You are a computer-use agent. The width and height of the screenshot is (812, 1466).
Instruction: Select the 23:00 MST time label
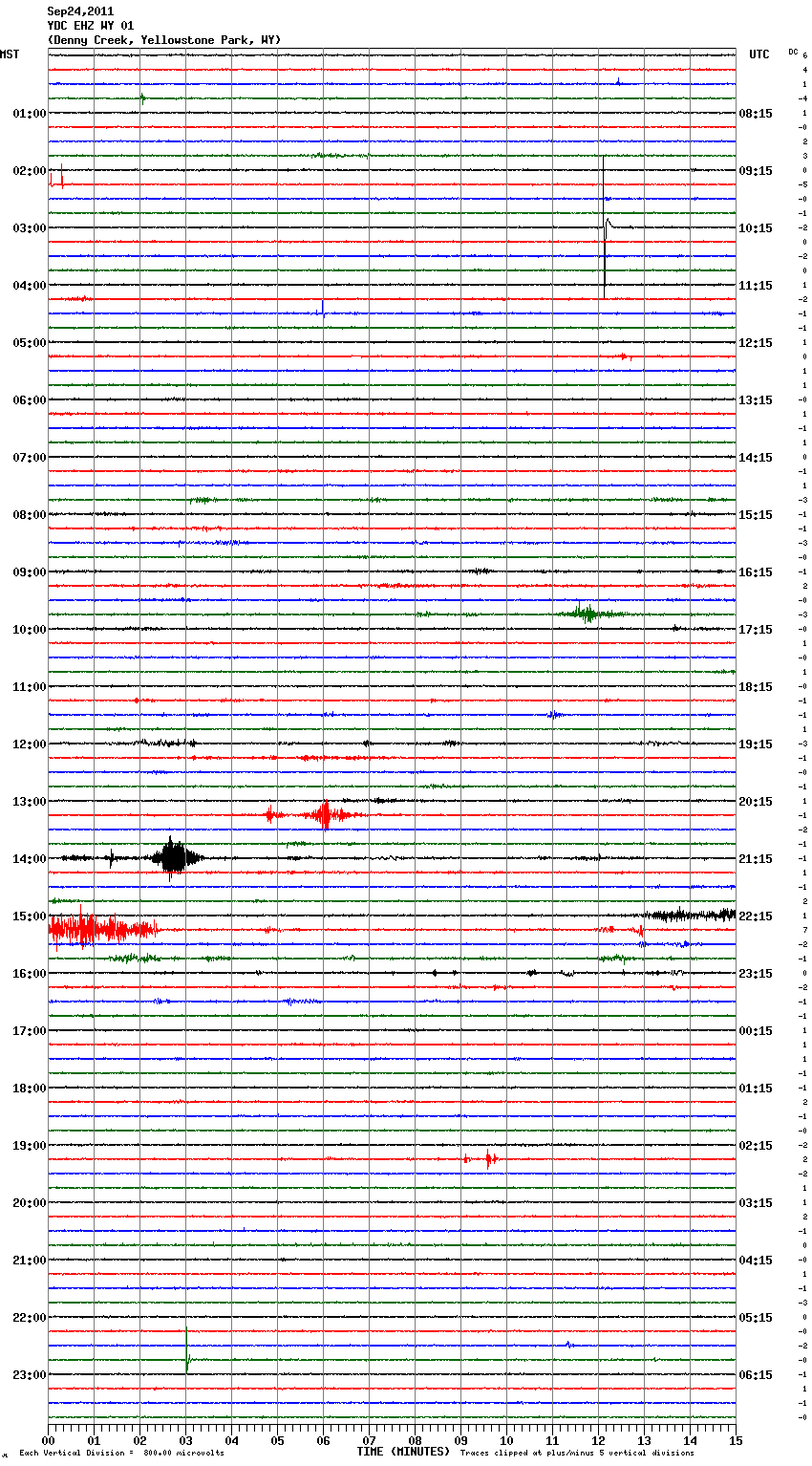pos(29,1375)
